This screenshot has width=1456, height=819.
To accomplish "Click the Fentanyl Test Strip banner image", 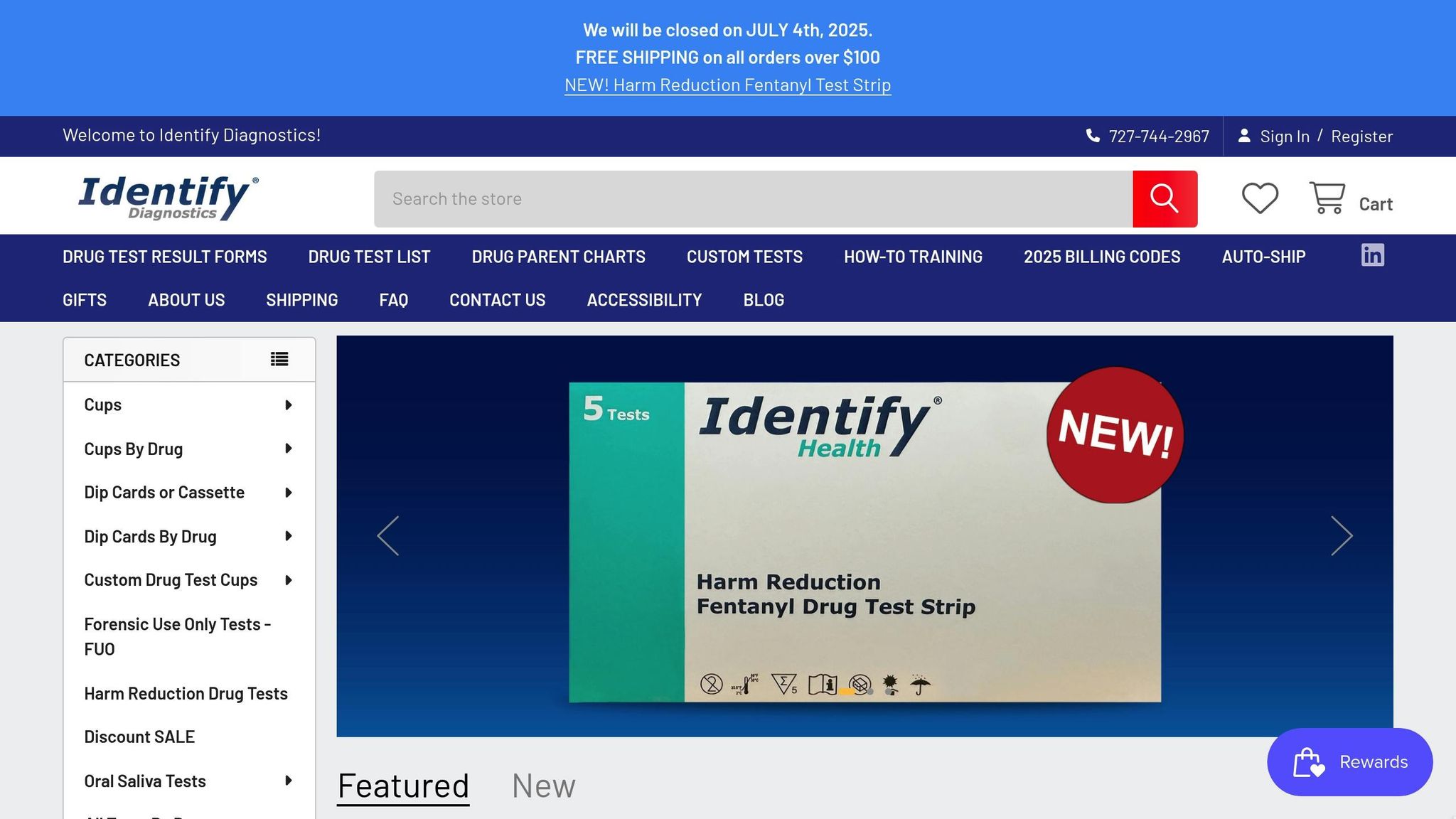I will coord(864,536).
